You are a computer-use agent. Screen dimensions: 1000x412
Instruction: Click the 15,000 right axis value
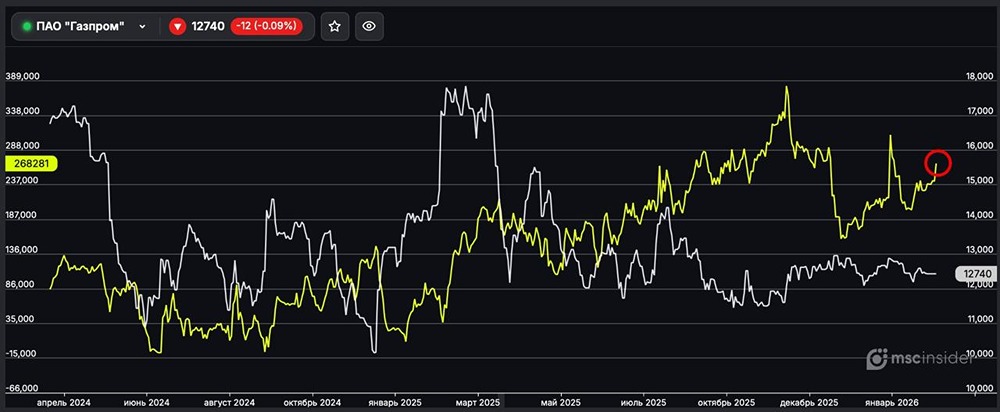coord(978,181)
